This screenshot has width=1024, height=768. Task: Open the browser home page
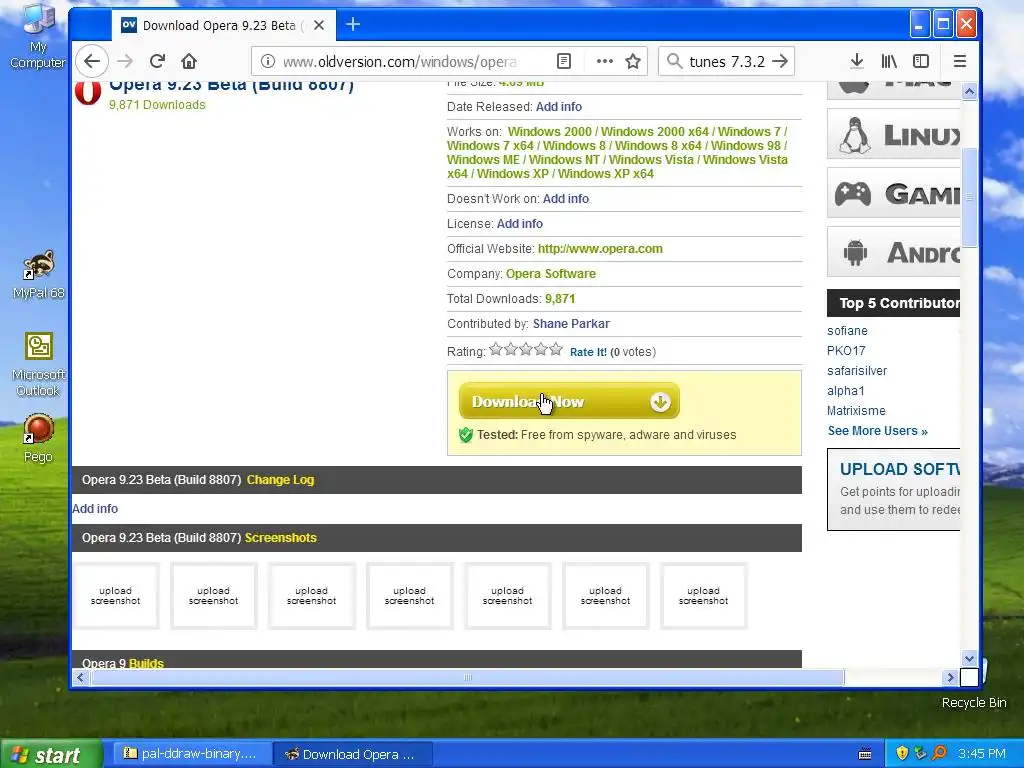tap(189, 61)
